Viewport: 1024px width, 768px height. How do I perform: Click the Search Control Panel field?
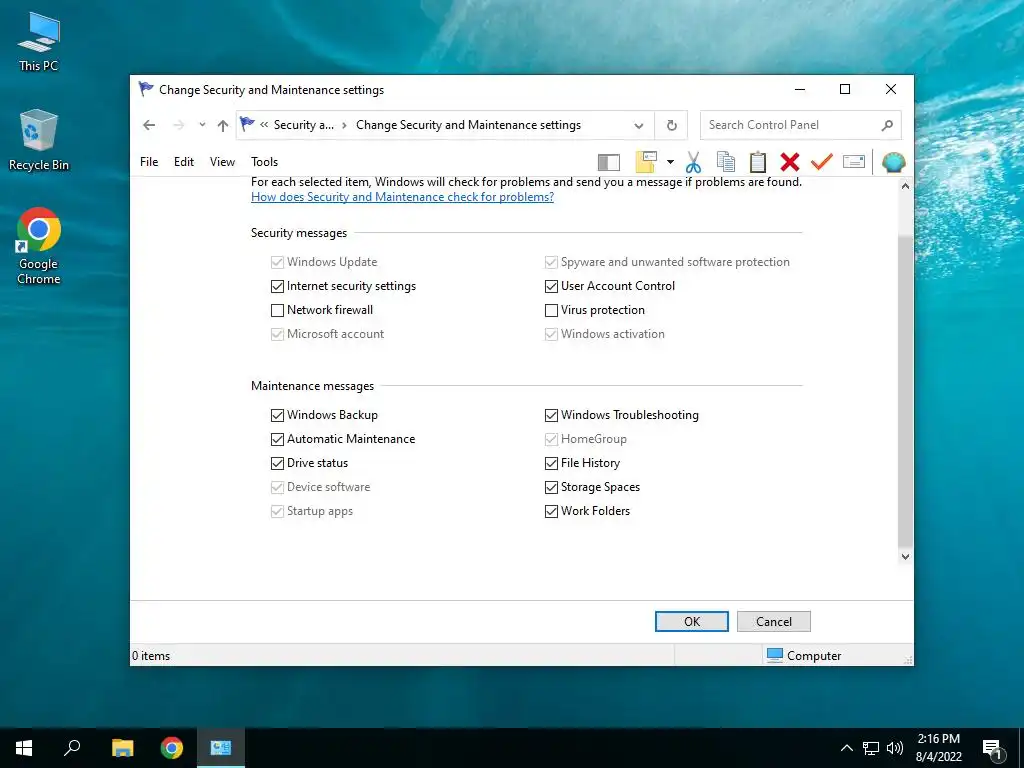(801, 125)
